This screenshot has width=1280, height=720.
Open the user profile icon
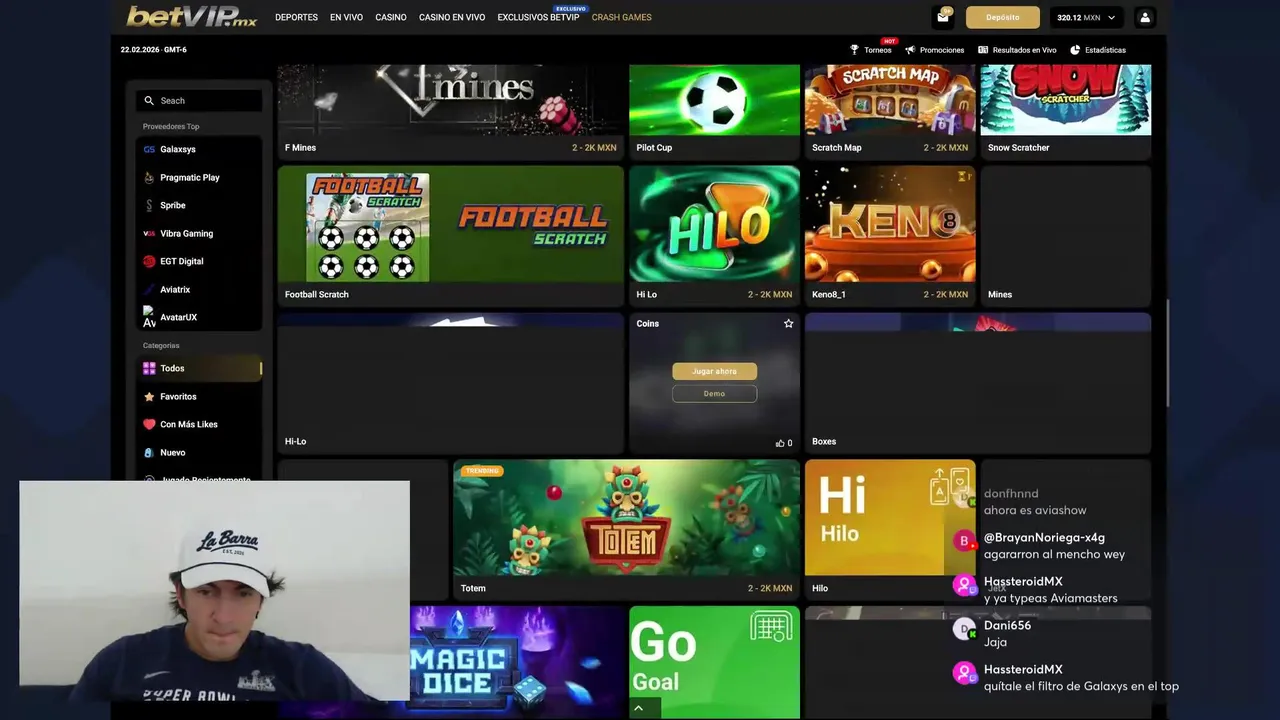tap(1145, 17)
